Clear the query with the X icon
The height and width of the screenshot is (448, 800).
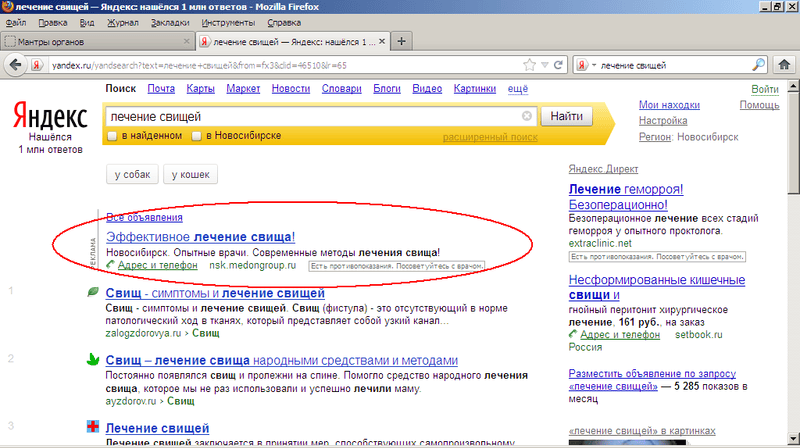coord(527,116)
